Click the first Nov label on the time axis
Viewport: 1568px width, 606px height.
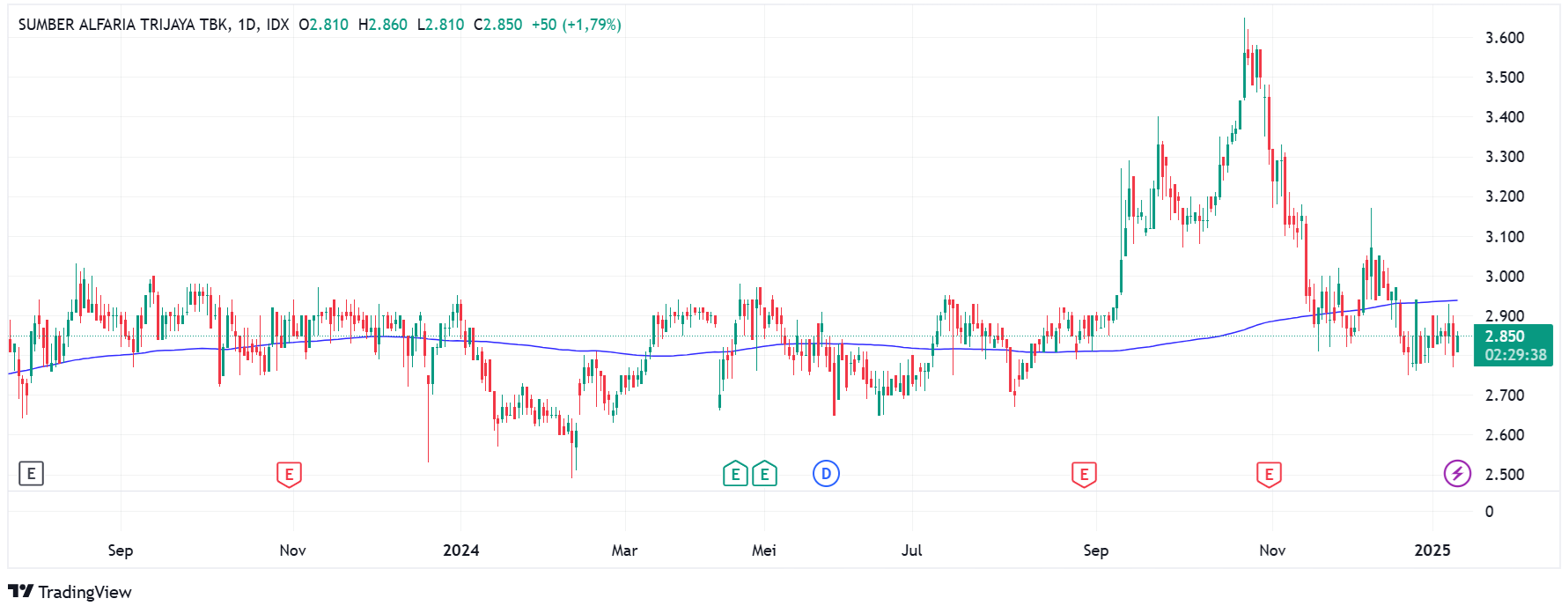tap(292, 551)
